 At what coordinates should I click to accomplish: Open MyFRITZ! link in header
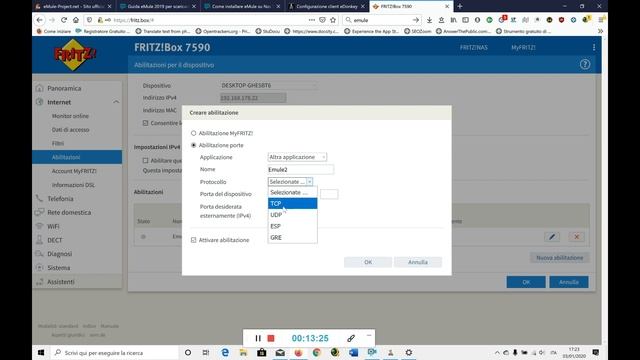point(523,47)
